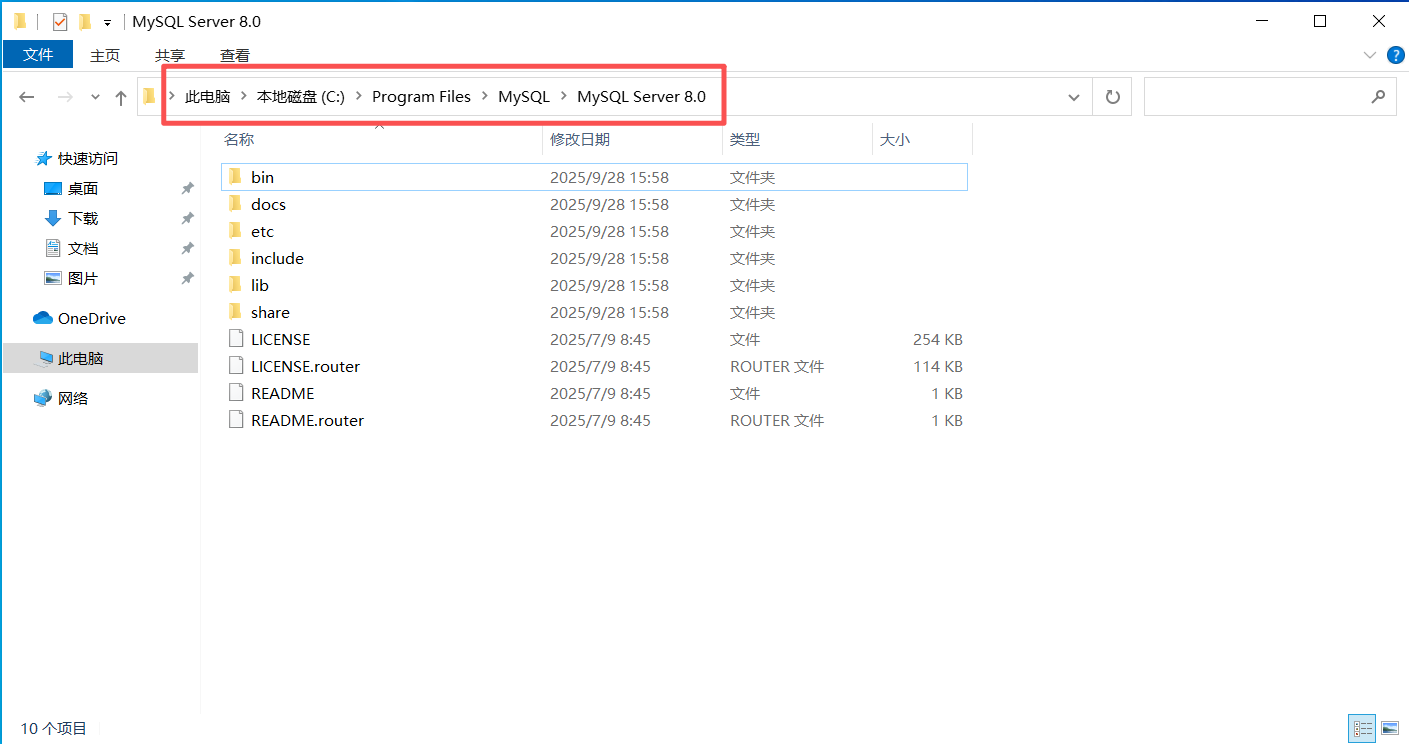The height and width of the screenshot is (744, 1409).
Task: Select the lib folder icon
Action: pyautogui.click(x=235, y=285)
